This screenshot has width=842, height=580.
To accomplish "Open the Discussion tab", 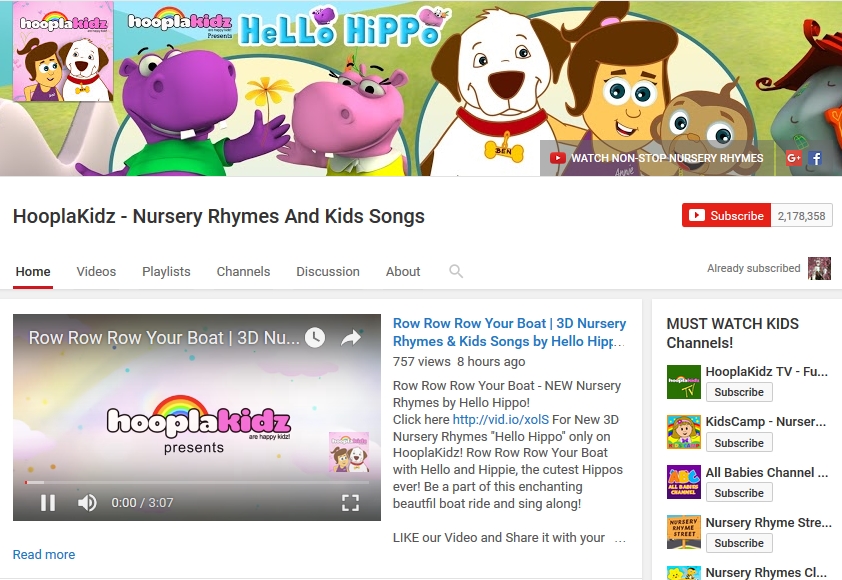I will [x=328, y=271].
